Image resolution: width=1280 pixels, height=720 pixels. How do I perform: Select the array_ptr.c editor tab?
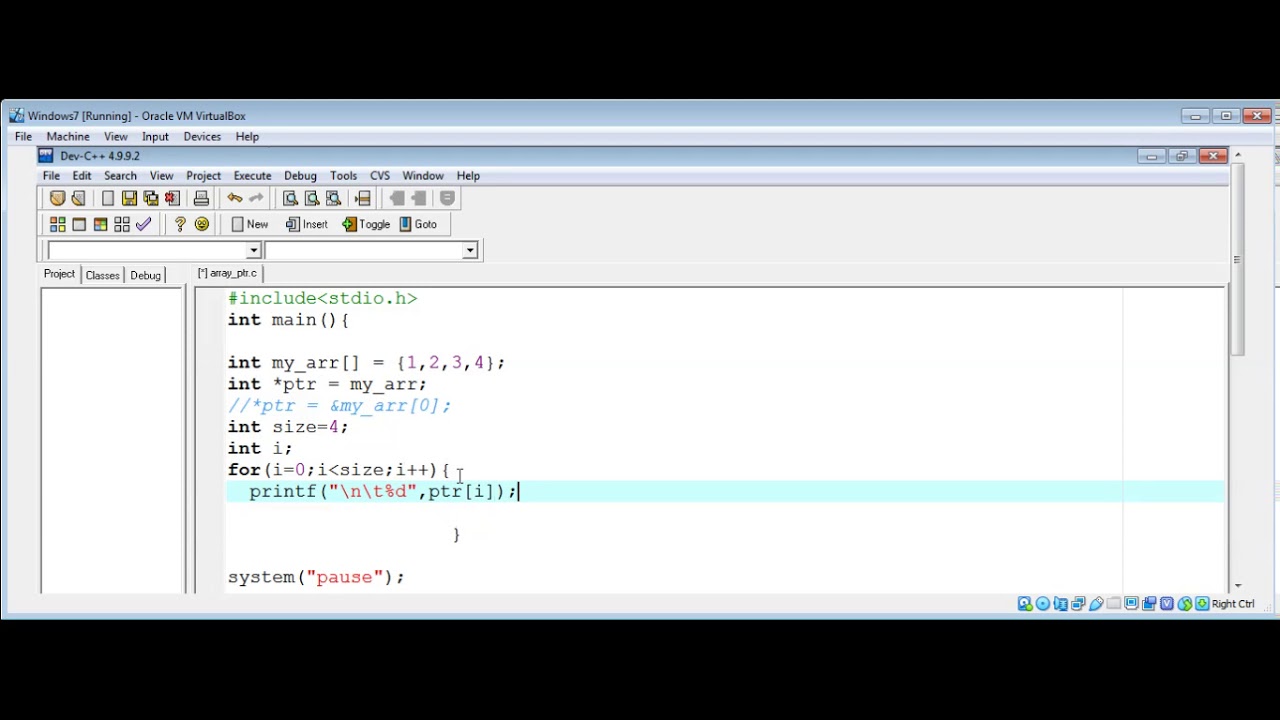click(227, 273)
